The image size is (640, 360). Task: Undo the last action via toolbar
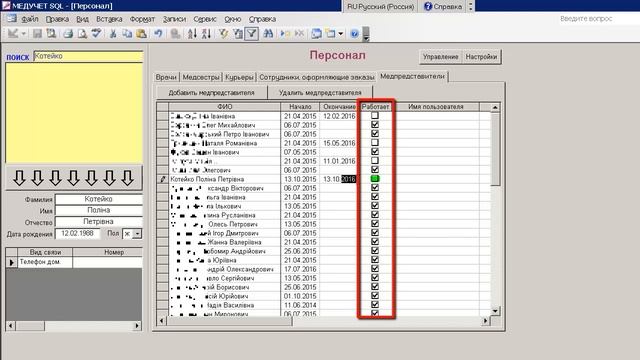coord(158,33)
